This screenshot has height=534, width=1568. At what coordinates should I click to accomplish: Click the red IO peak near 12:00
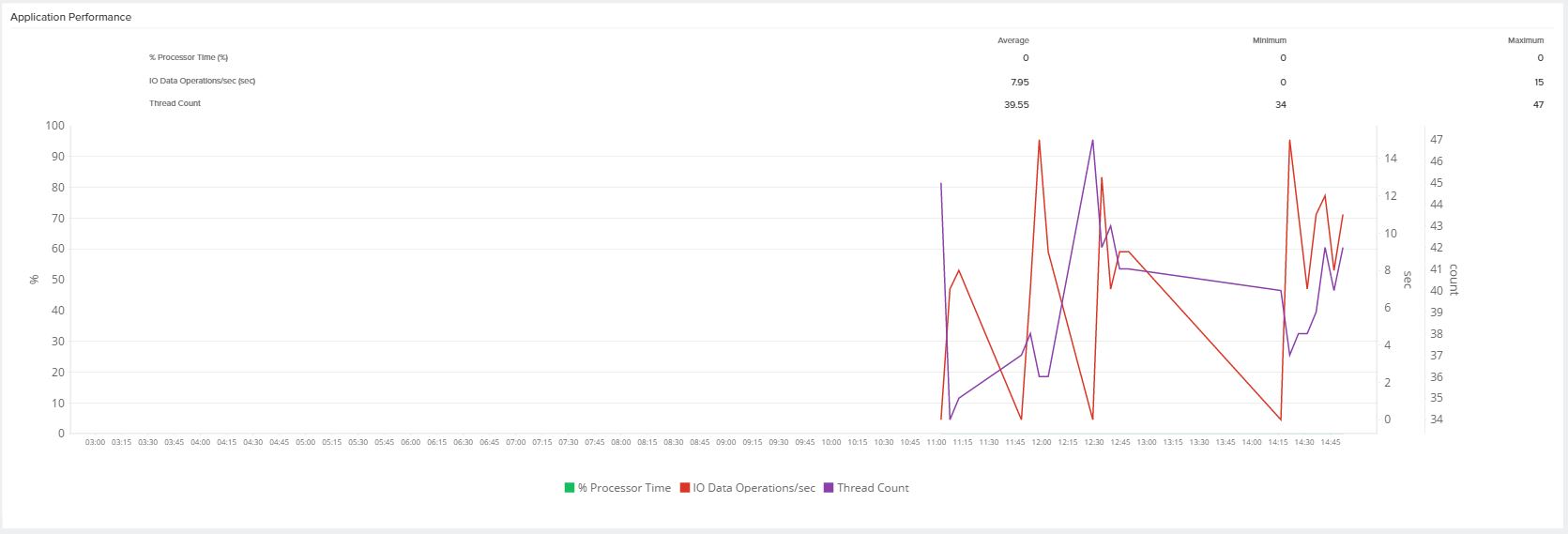(x=1039, y=141)
